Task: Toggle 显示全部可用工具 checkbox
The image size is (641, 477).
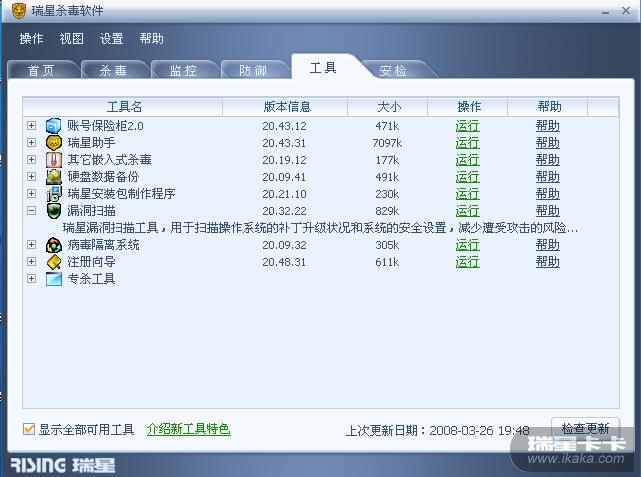Action: (29, 429)
